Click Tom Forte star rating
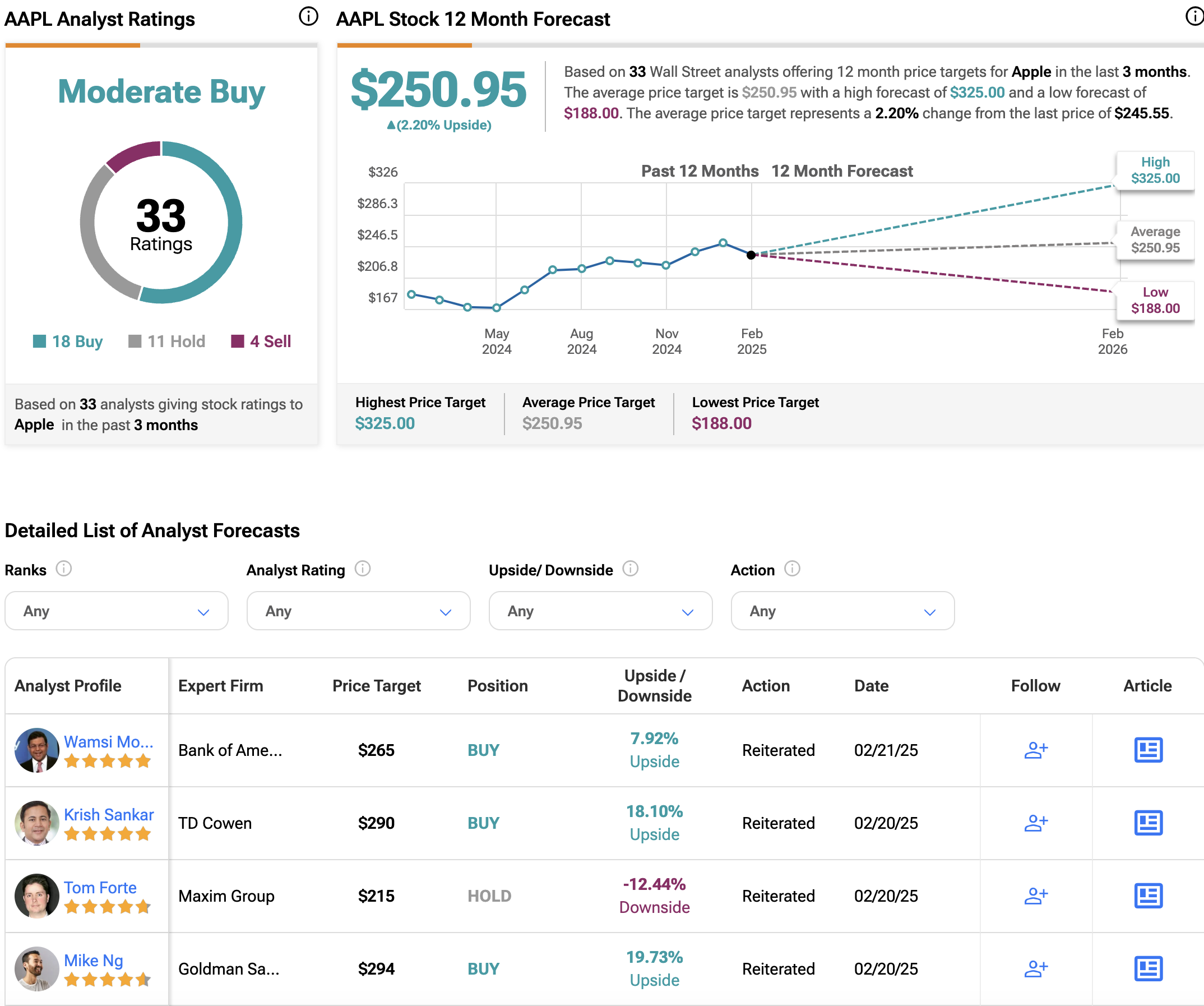This screenshot has width=1204, height=1006. [x=107, y=907]
